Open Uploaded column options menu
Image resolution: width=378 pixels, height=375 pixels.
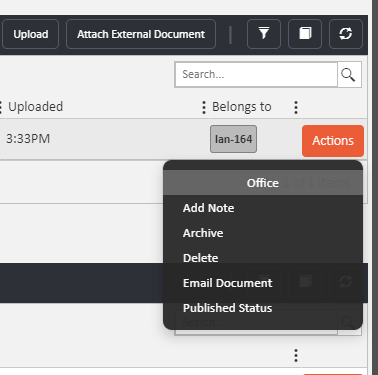(x=204, y=107)
